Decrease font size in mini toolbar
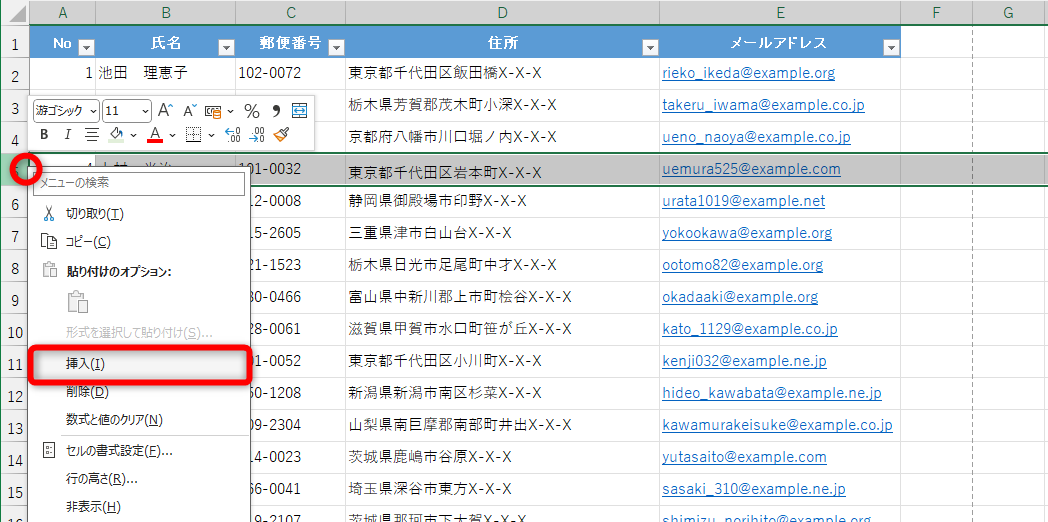Viewport: 1048px width, 522px height. [190, 110]
